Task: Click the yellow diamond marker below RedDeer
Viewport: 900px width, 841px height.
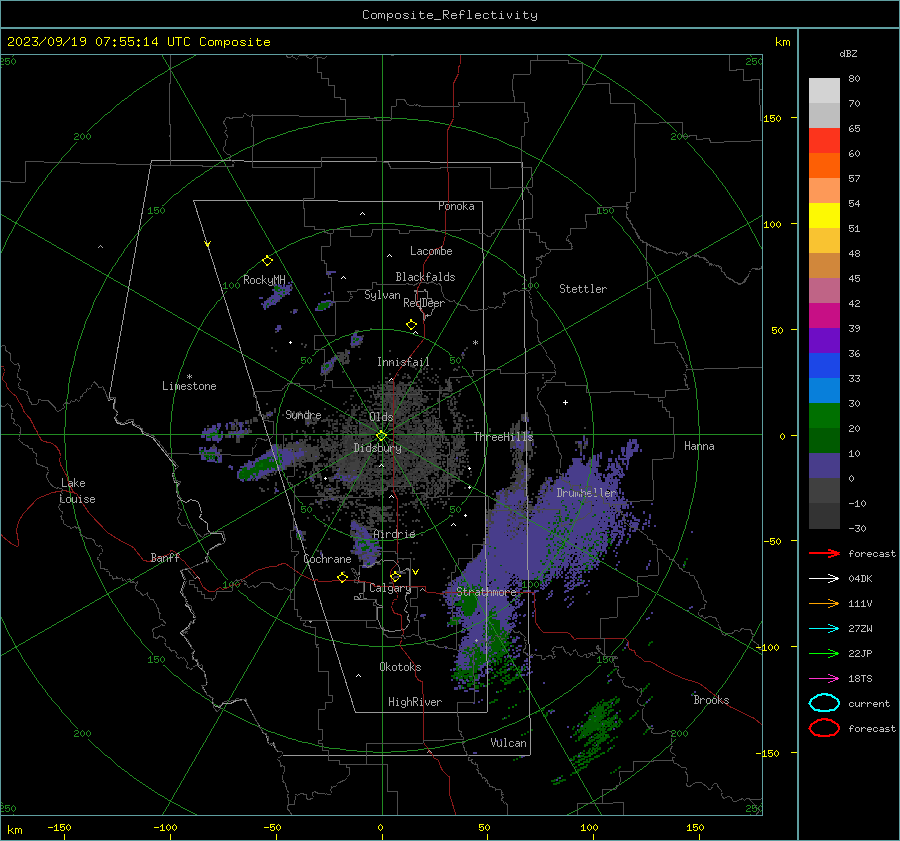Action: (411, 325)
